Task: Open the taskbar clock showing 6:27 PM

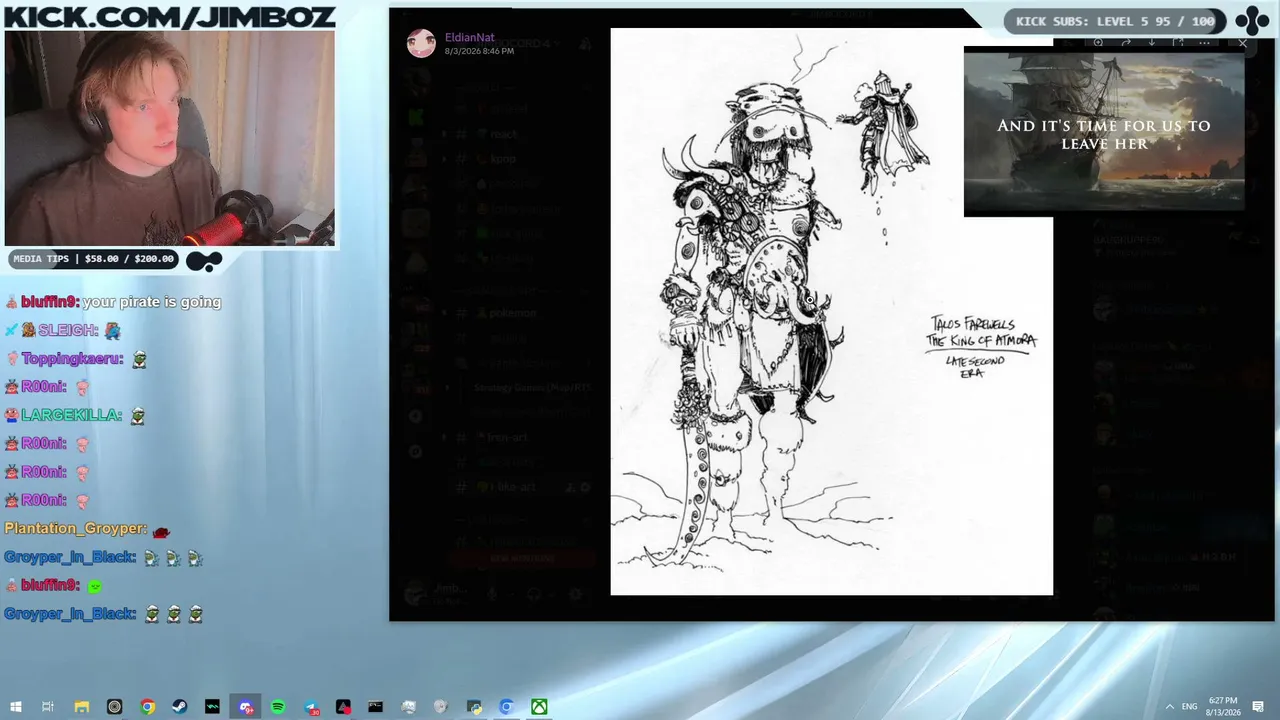Action: [x=1223, y=707]
